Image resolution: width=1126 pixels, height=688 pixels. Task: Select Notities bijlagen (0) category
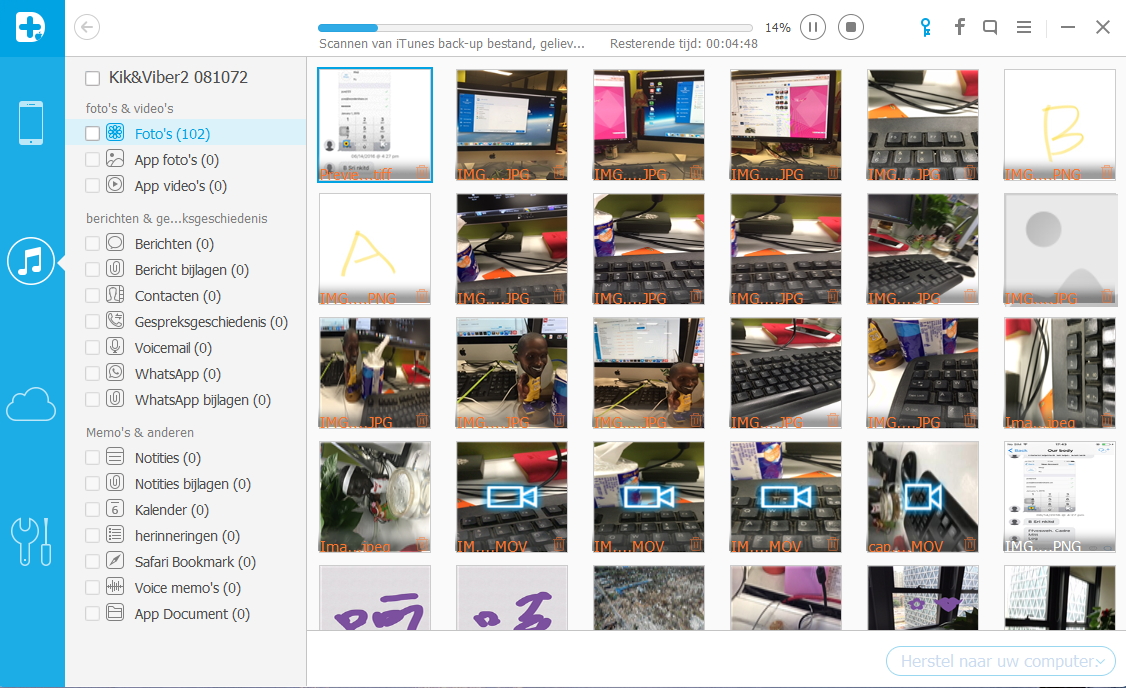click(186, 483)
